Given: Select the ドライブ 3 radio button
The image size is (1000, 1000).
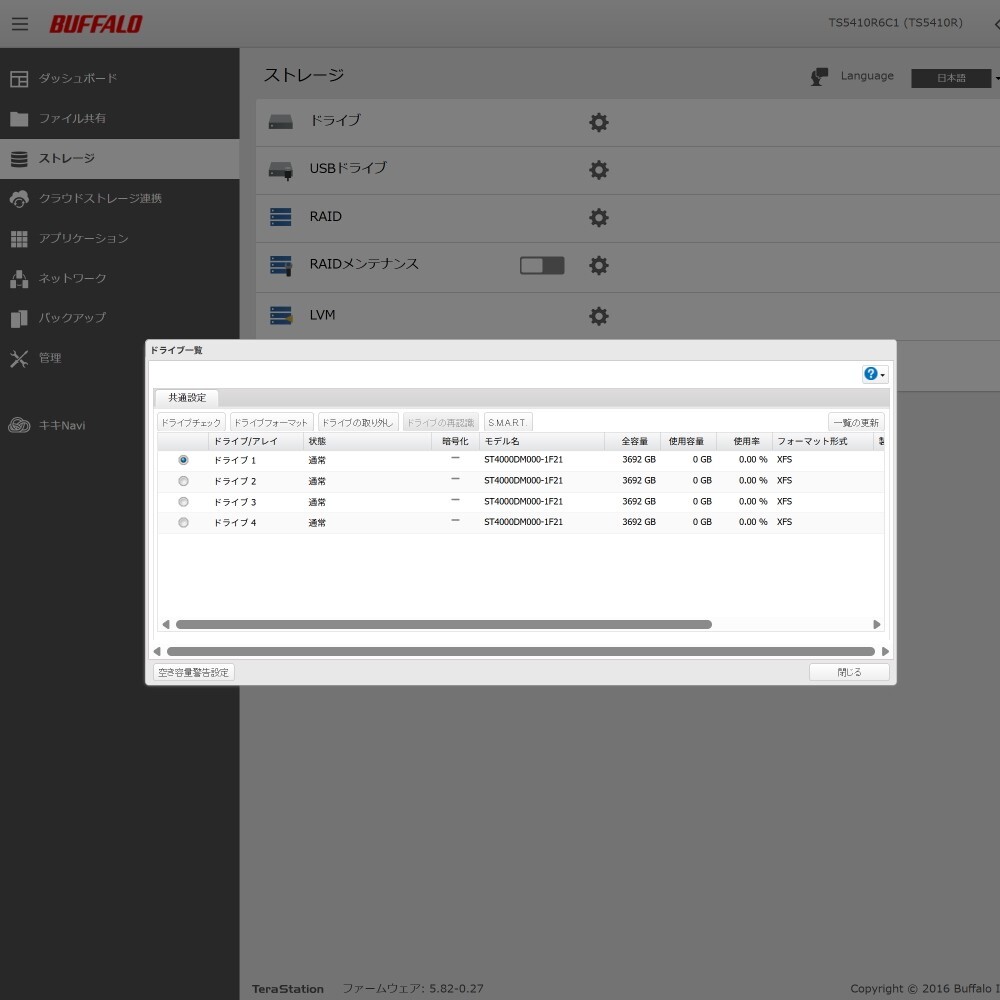Looking at the screenshot, I should (x=183, y=502).
